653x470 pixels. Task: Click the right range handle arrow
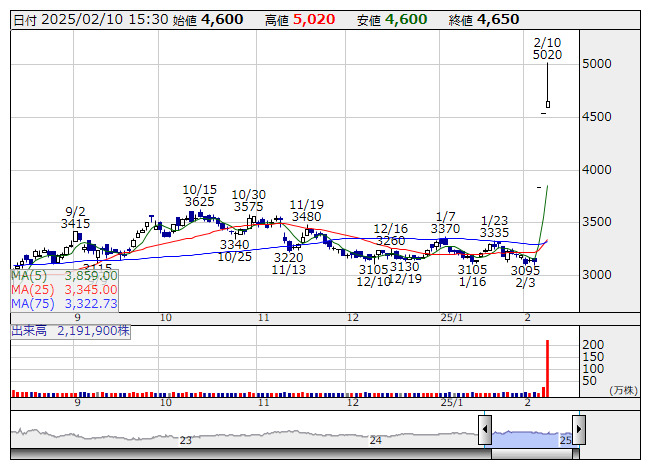point(578,431)
